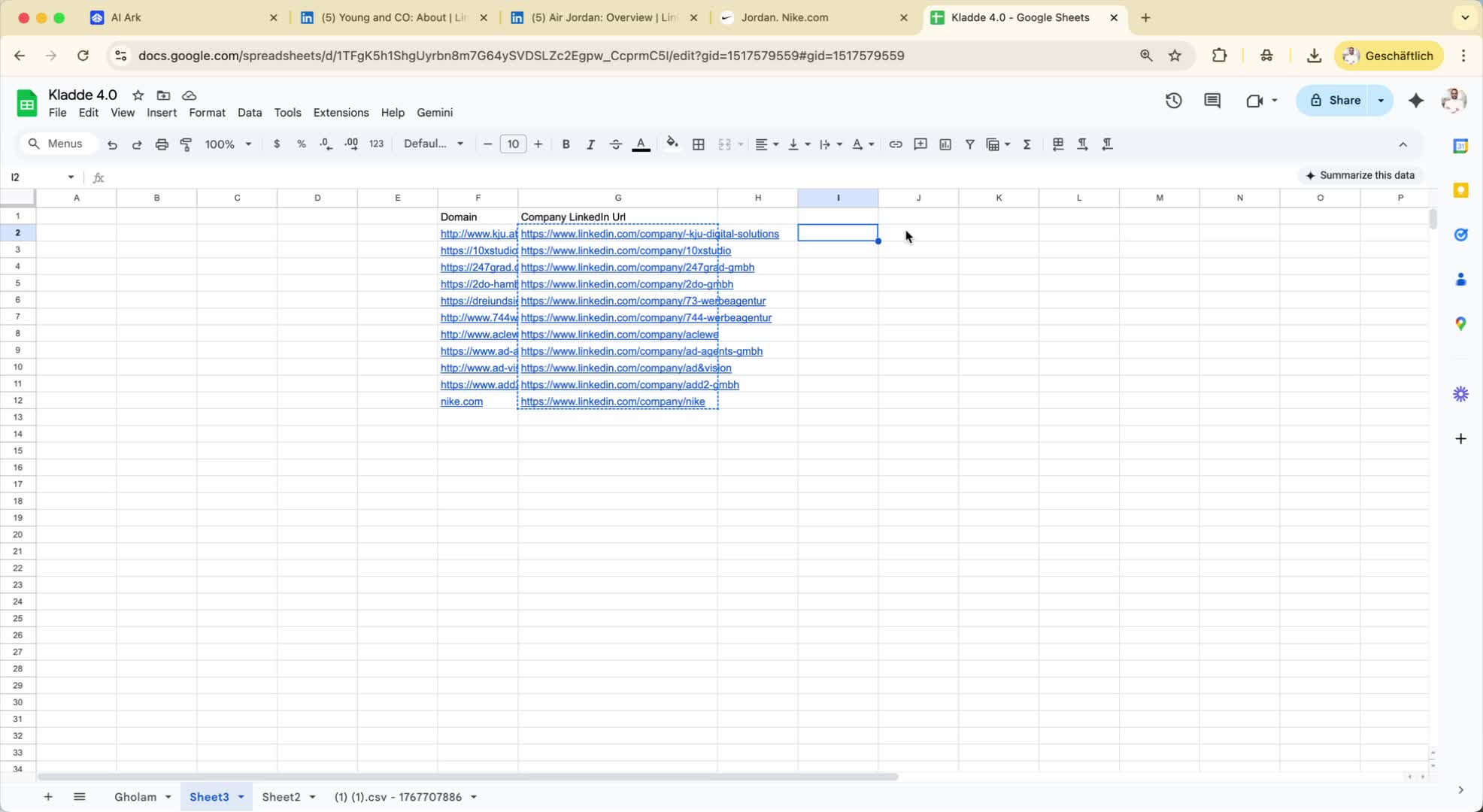Click the insert link icon
Screen dimensions: 1483x812
pyautogui.click(x=895, y=144)
